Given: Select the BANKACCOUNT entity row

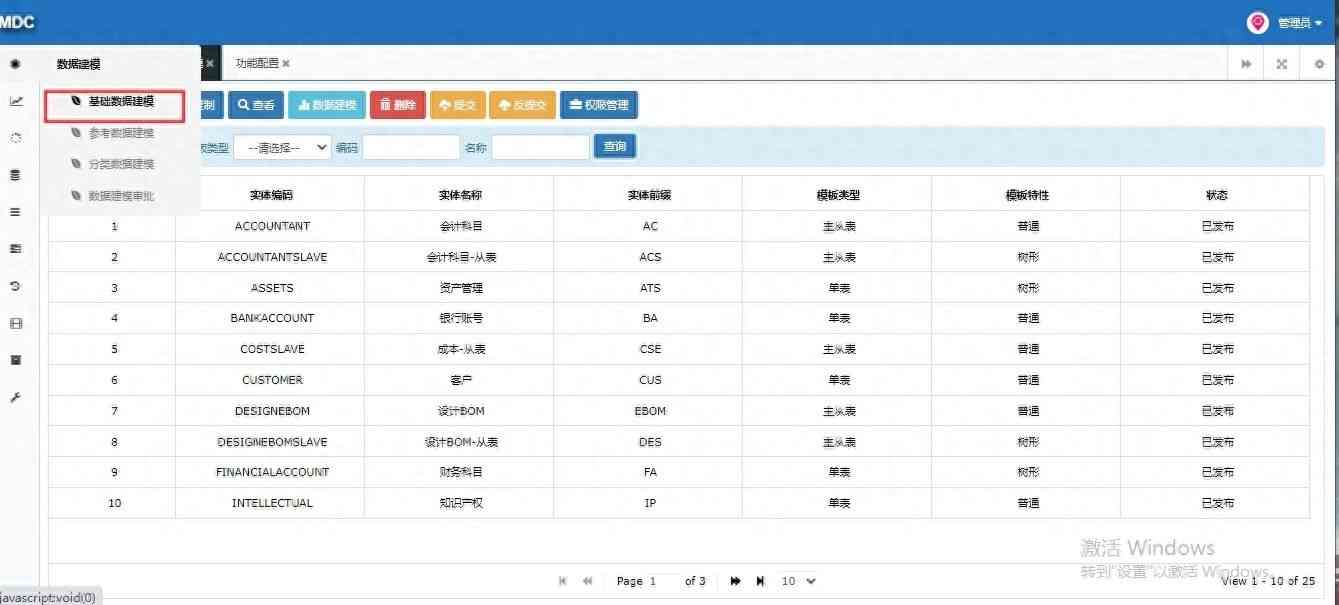Looking at the screenshot, I should tap(679, 318).
